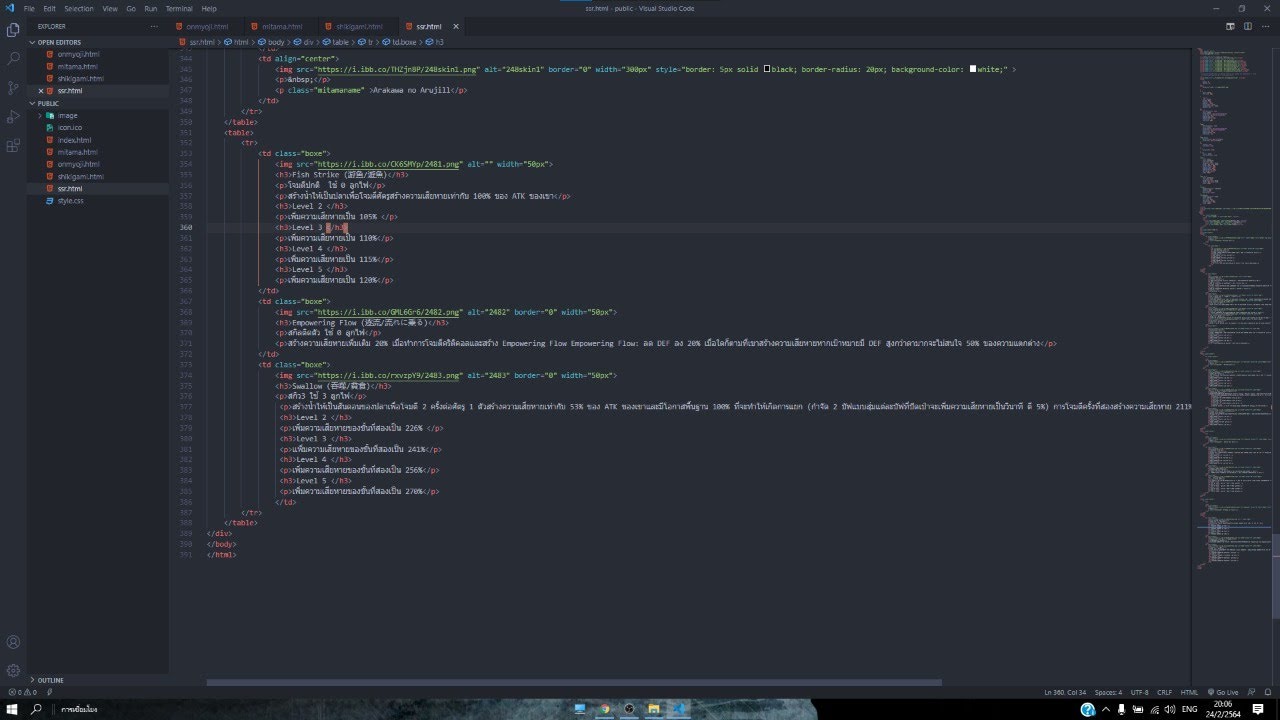Open the Help menu
The image size is (1280, 720).
click(209, 8)
